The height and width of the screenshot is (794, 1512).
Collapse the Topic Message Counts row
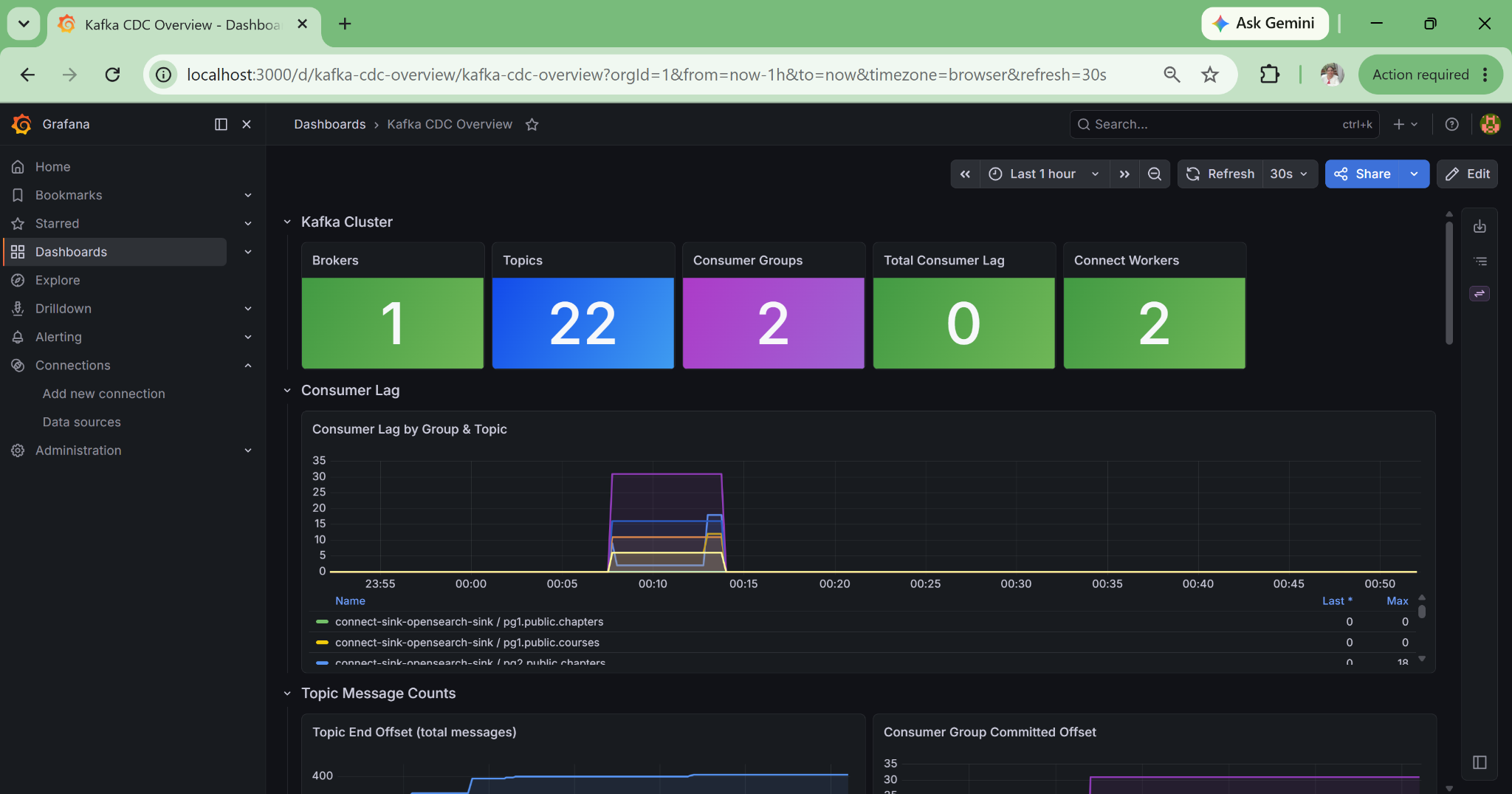pos(287,694)
